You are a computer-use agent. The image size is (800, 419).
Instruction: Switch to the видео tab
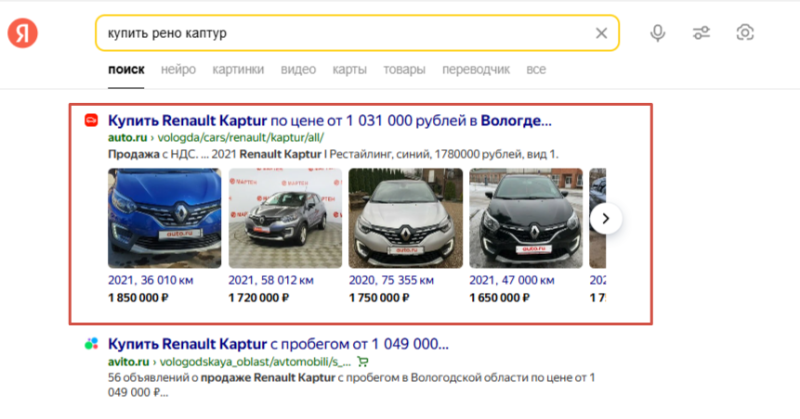298,70
